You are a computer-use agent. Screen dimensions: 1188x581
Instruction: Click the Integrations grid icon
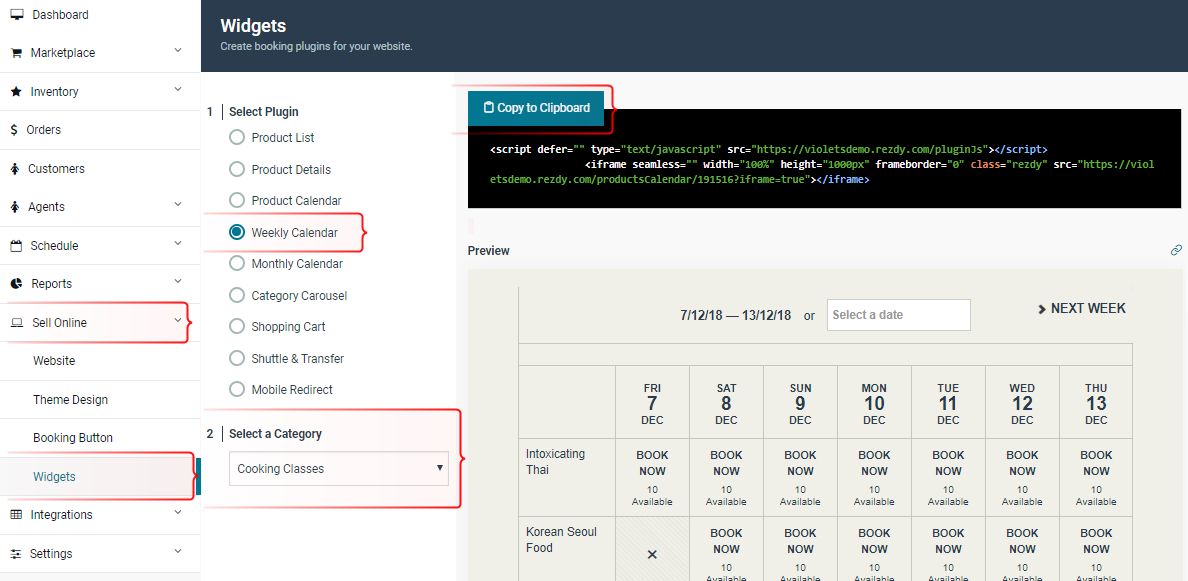(16, 515)
